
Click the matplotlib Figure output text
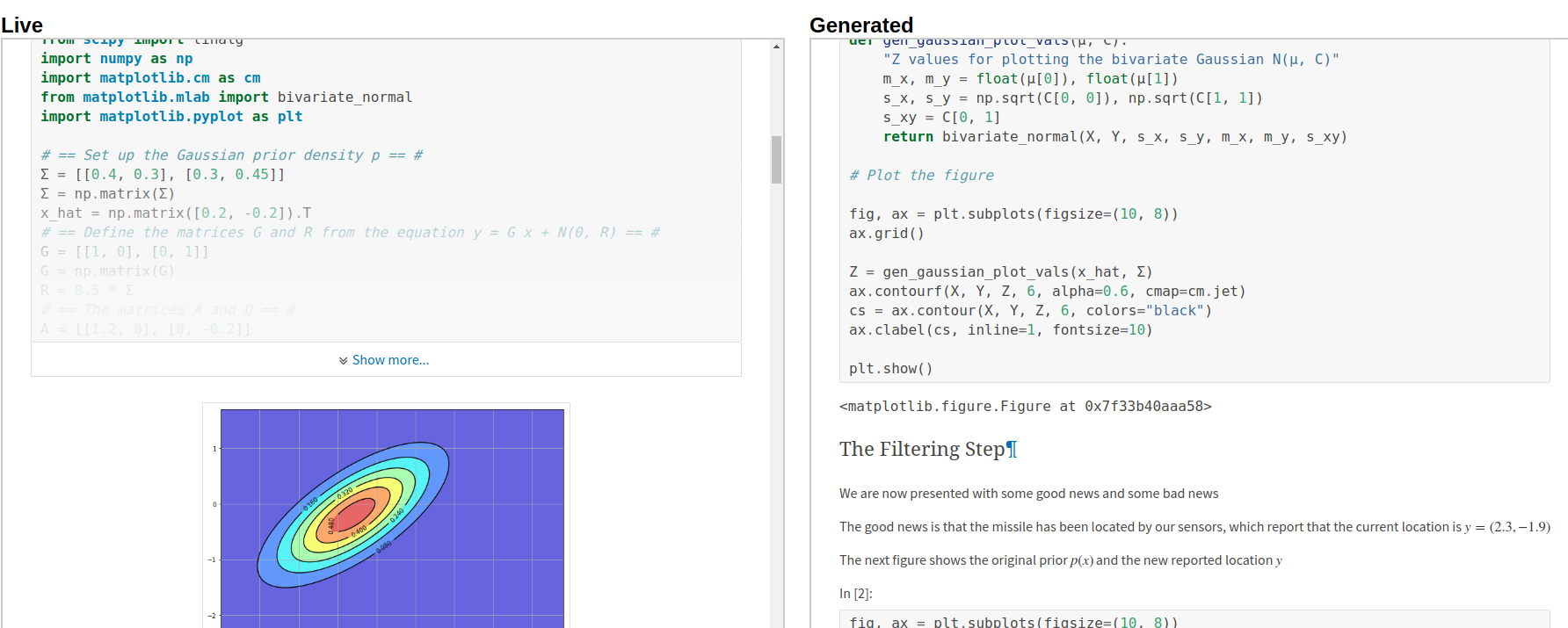(x=1026, y=407)
